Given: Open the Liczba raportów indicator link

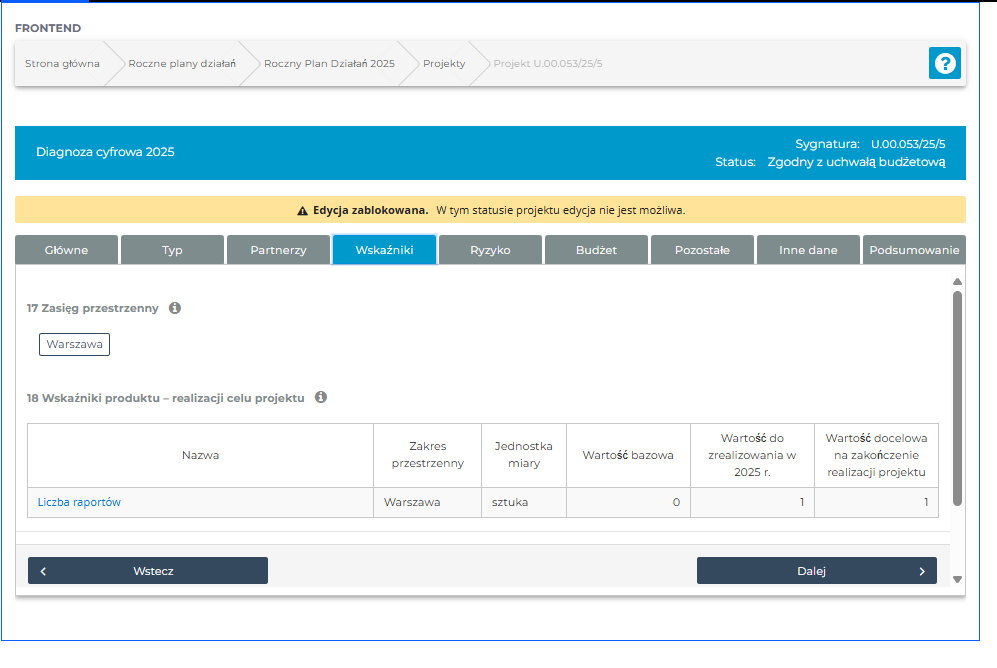Looking at the screenshot, I should click(79, 502).
